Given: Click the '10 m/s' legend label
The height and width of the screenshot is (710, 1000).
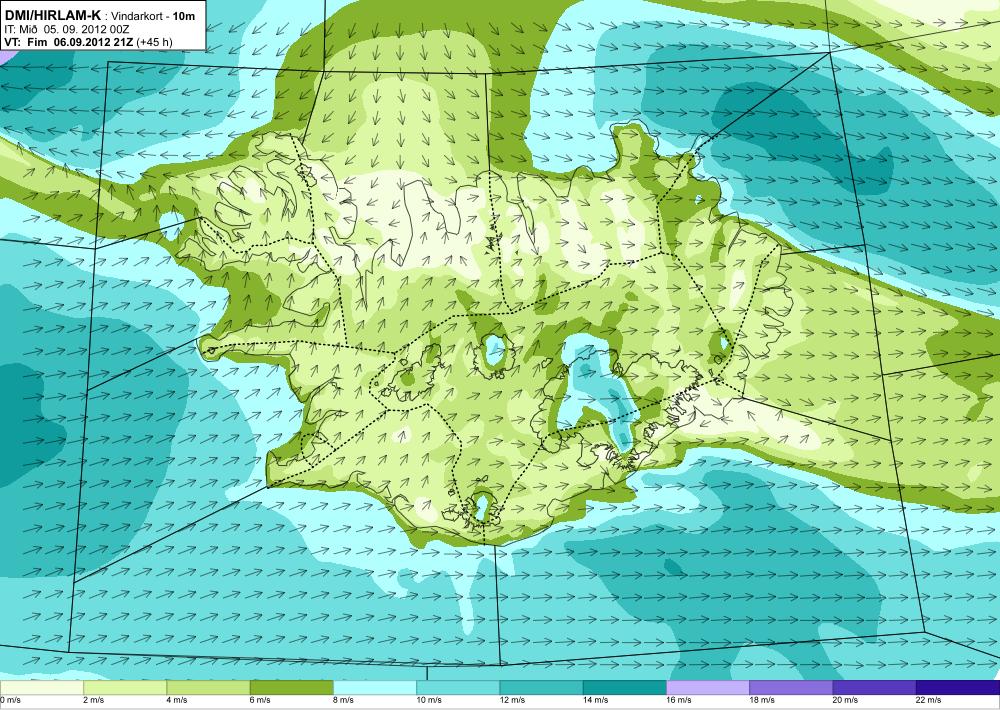Looking at the screenshot, I should [x=429, y=700].
